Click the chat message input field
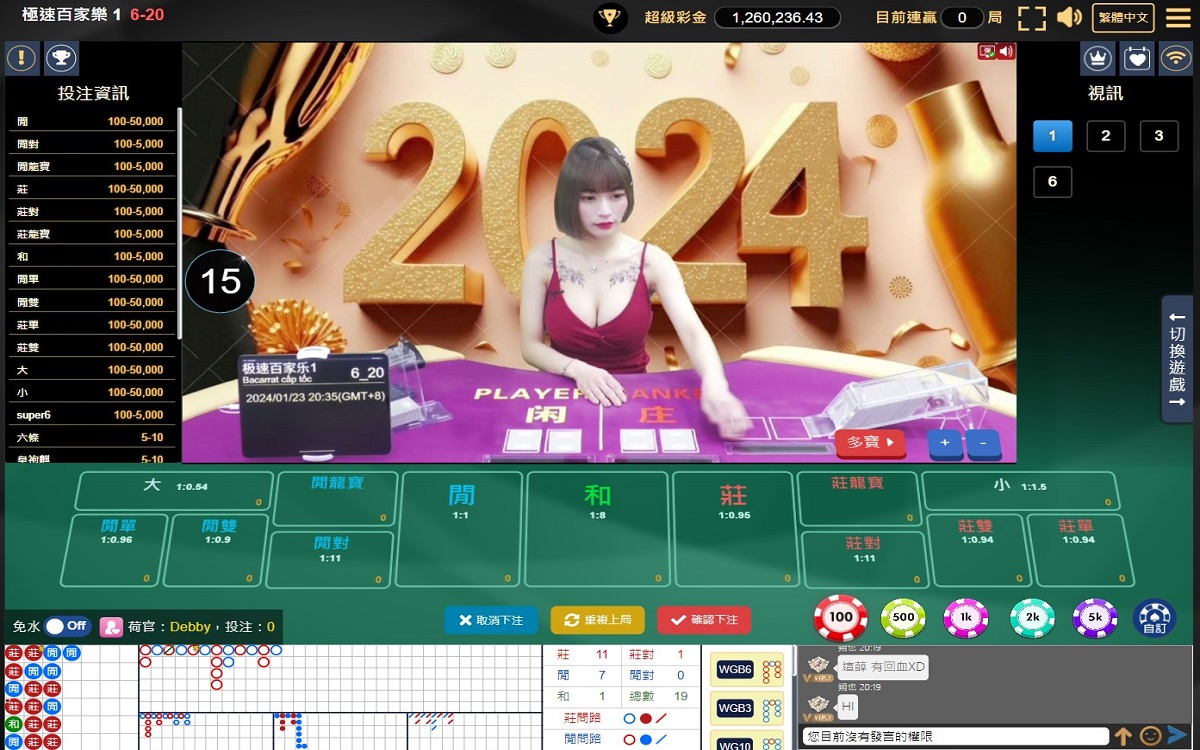This screenshot has height=750, width=1200. (955, 737)
